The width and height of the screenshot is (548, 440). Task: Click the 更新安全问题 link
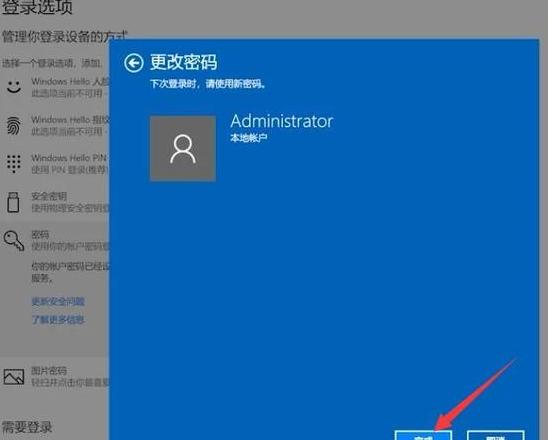58,301
